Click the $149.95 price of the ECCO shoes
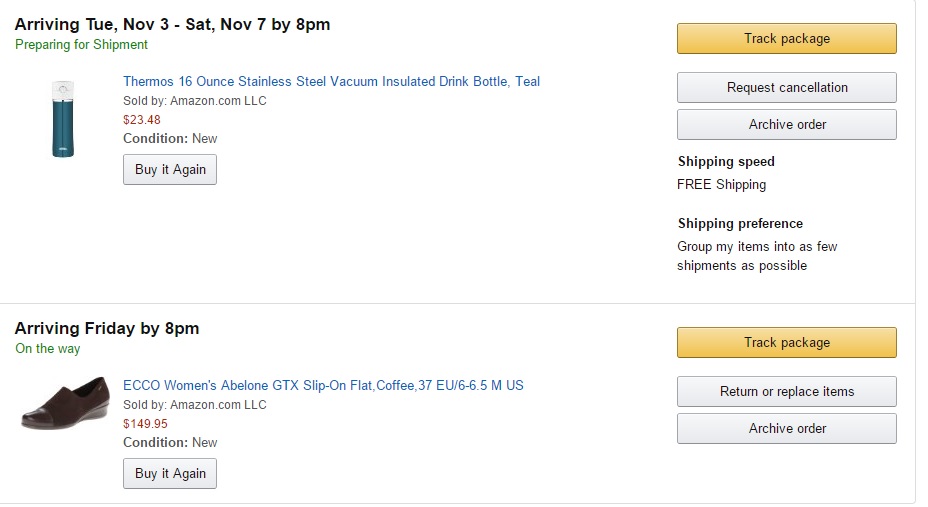Viewport: 928px width, 507px height. tap(145, 424)
